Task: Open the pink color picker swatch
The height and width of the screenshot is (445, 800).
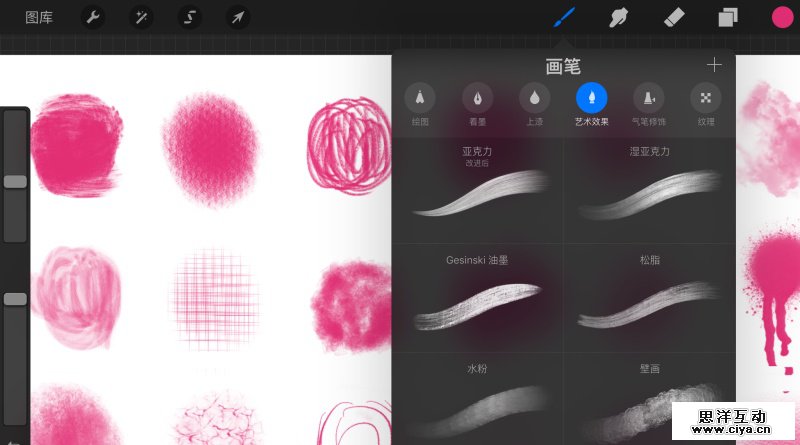Action: click(781, 17)
